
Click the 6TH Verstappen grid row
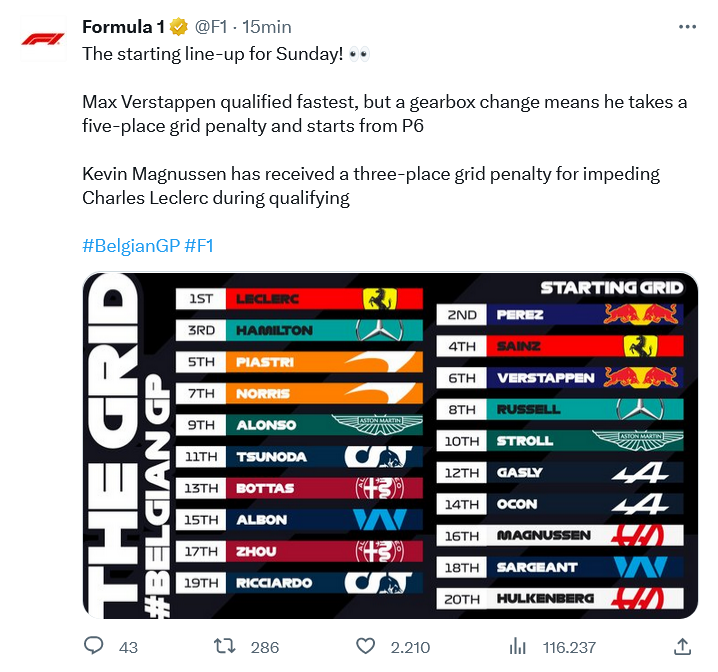pos(560,378)
